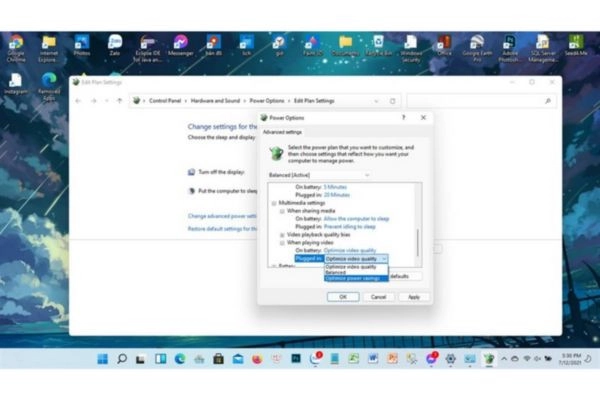Click the Refresh button beside address bar
Viewport: 600px width, 400px height.
tap(392, 101)
